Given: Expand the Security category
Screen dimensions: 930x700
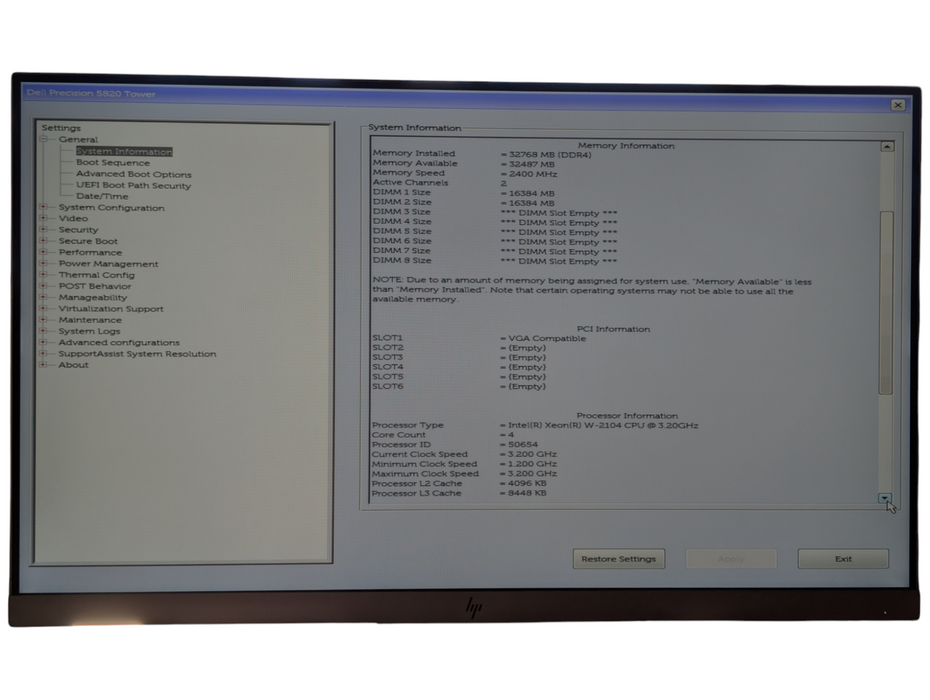Looking at the screenshot, I should [43, 230].
